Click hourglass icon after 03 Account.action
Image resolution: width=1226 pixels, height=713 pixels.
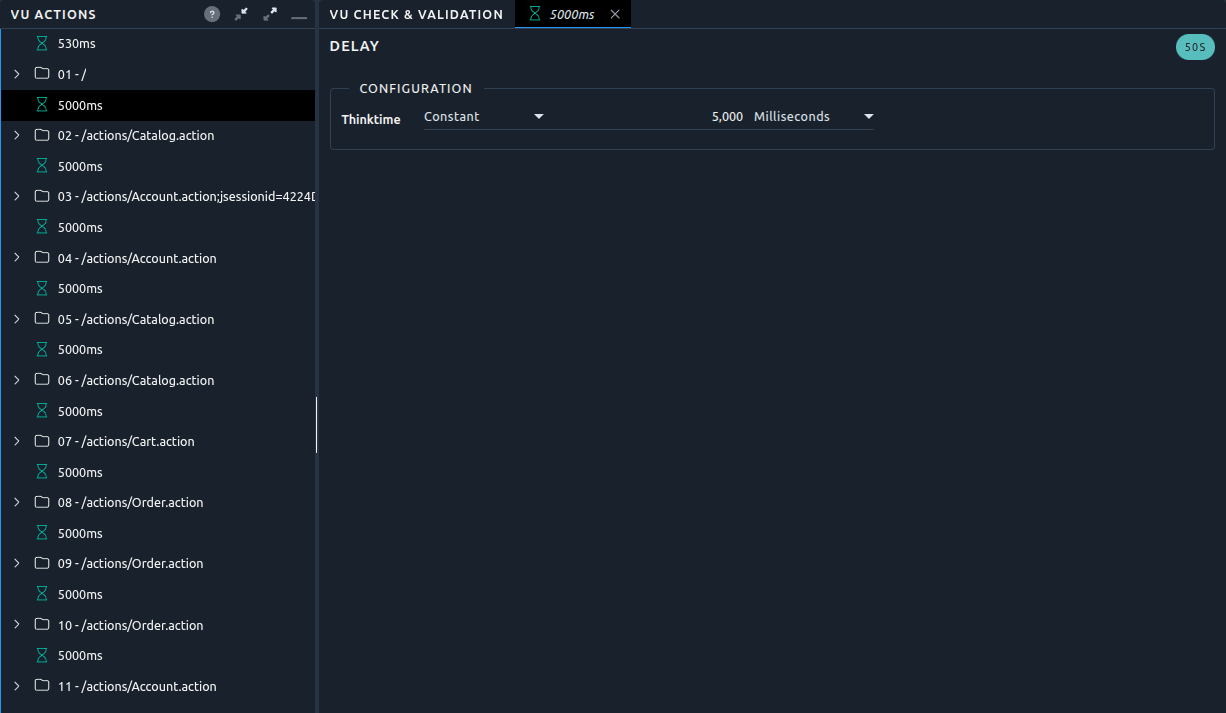click(42, 227)
